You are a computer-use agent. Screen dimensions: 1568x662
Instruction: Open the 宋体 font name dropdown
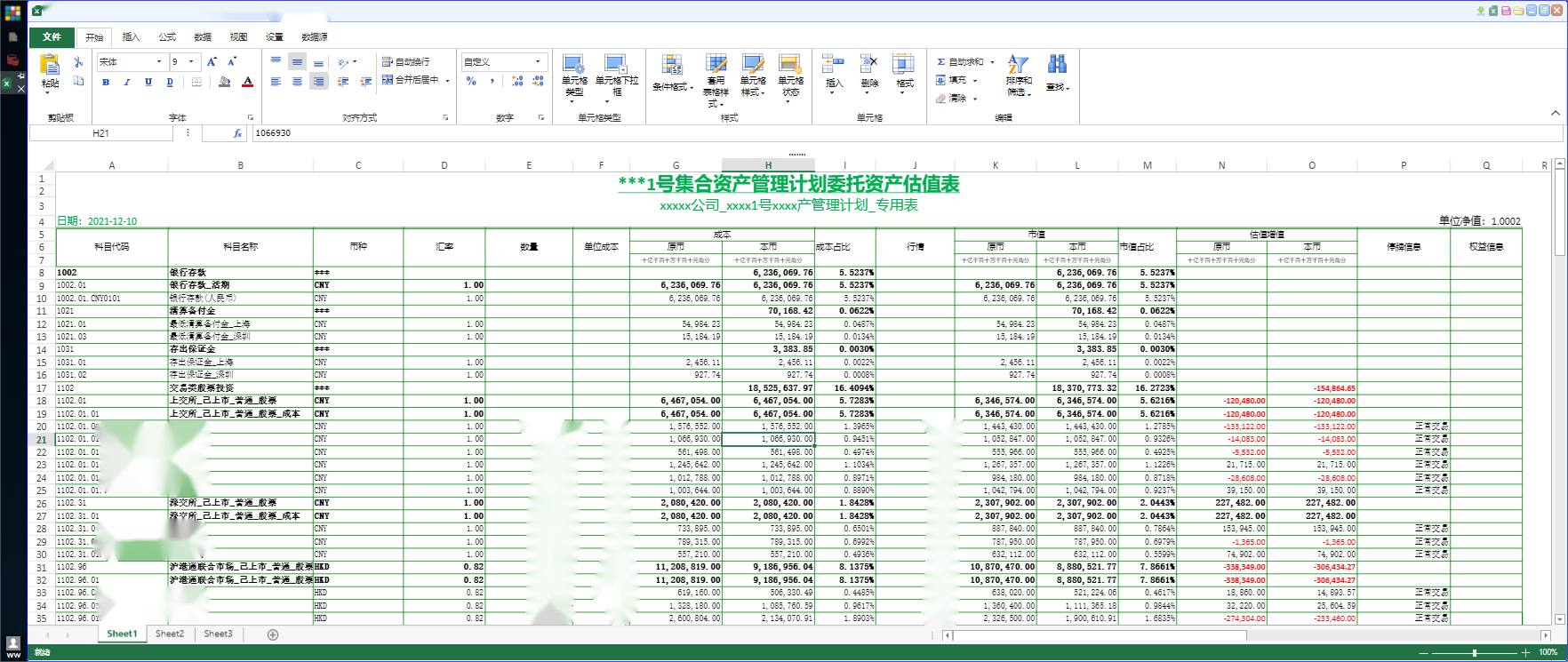click(x=159, y=62)
